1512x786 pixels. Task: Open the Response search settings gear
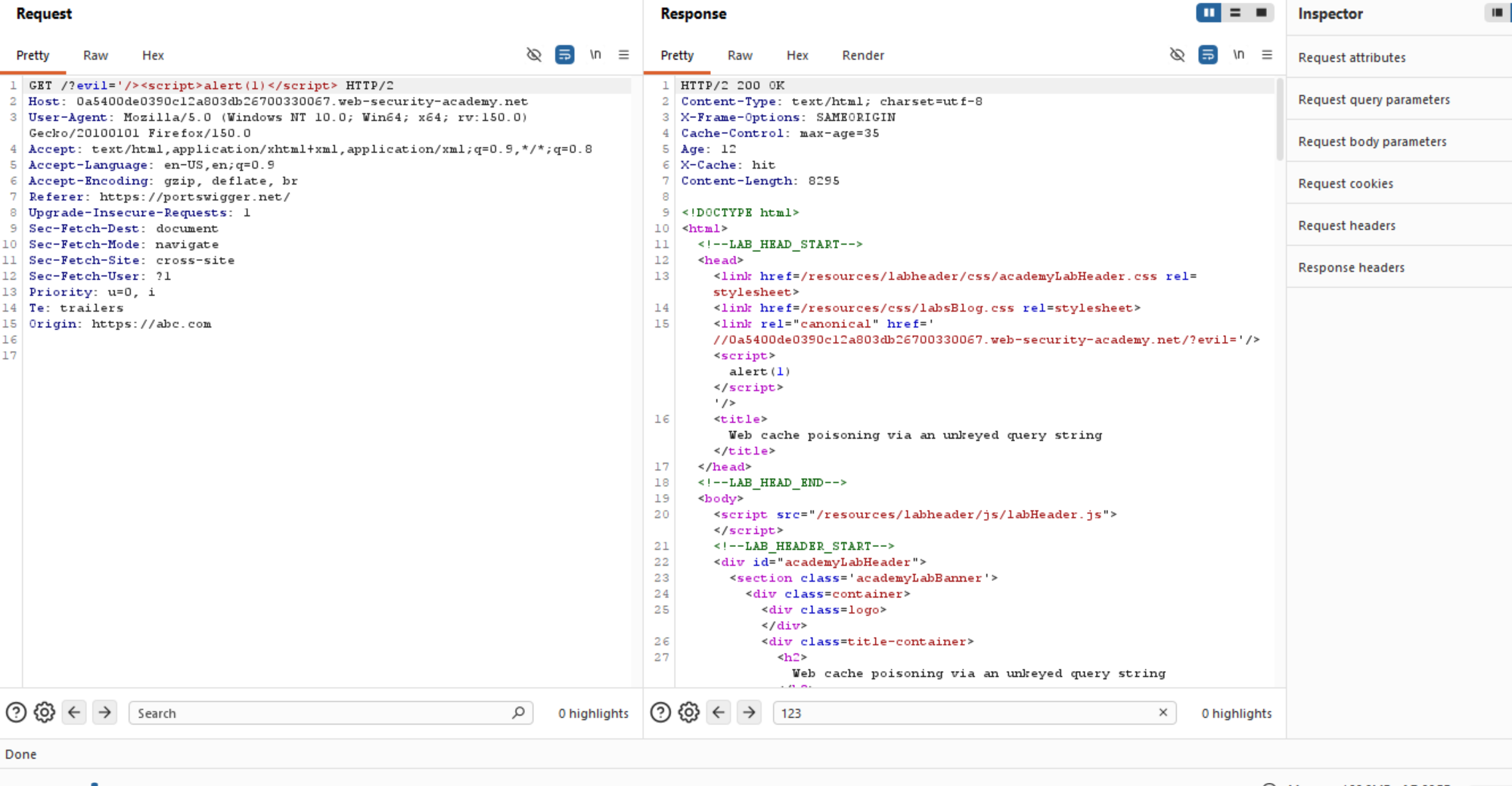(x=689, y=713)
